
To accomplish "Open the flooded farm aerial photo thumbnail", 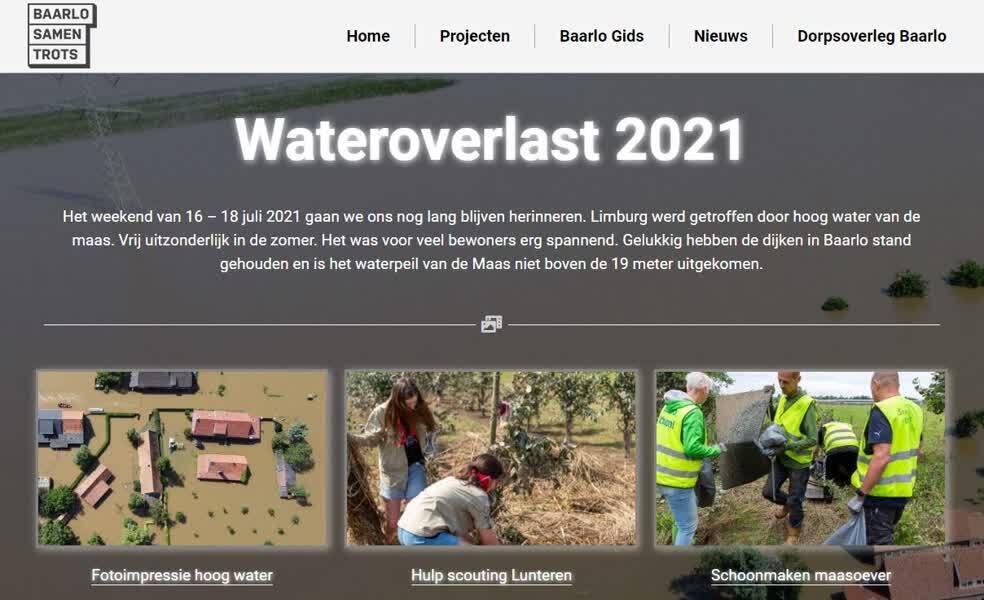I will click(x=182, y=458).
